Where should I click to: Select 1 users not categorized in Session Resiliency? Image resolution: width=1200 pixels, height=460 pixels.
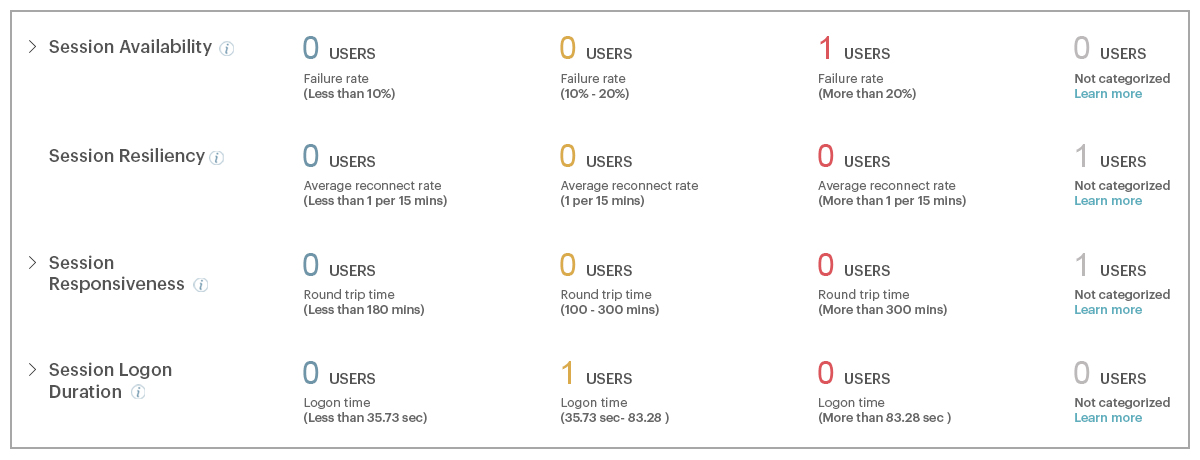pyautogui.click(x=1110, y=156)
